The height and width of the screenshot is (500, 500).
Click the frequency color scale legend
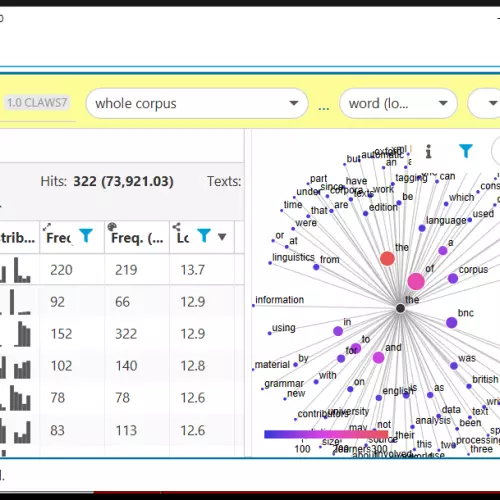coord(326,434)
